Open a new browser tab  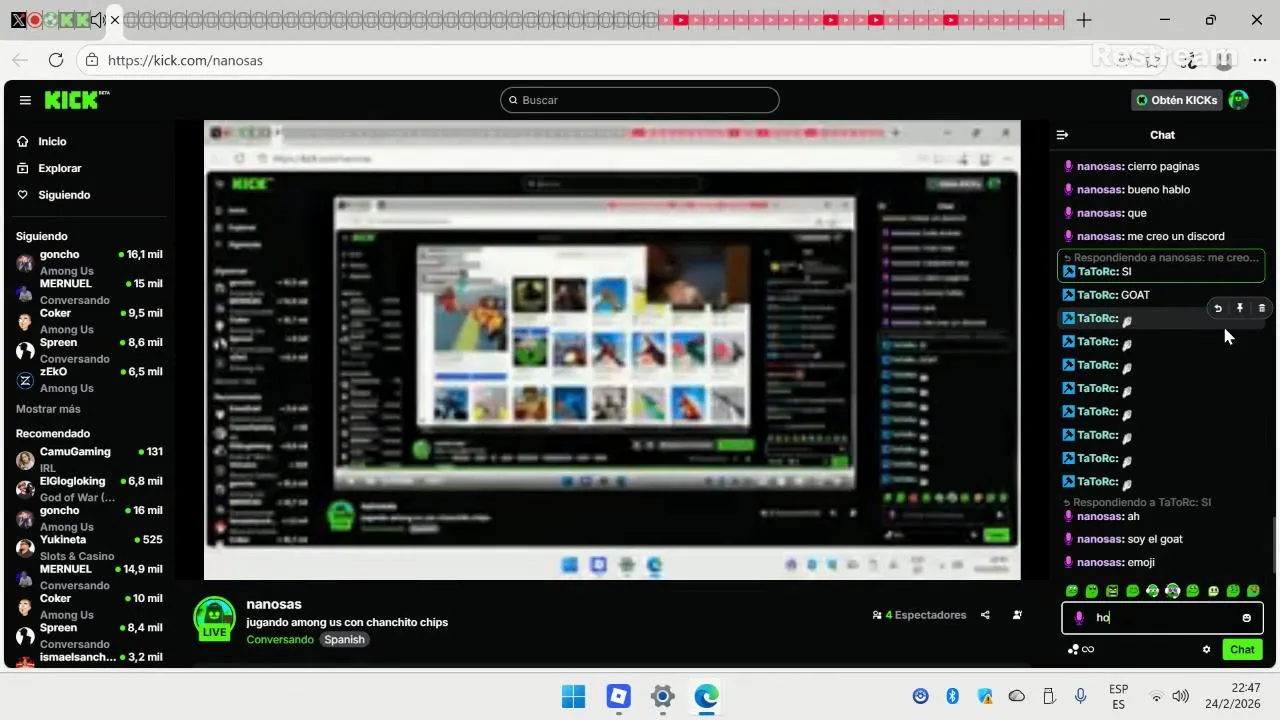(x=1084, y=20)
